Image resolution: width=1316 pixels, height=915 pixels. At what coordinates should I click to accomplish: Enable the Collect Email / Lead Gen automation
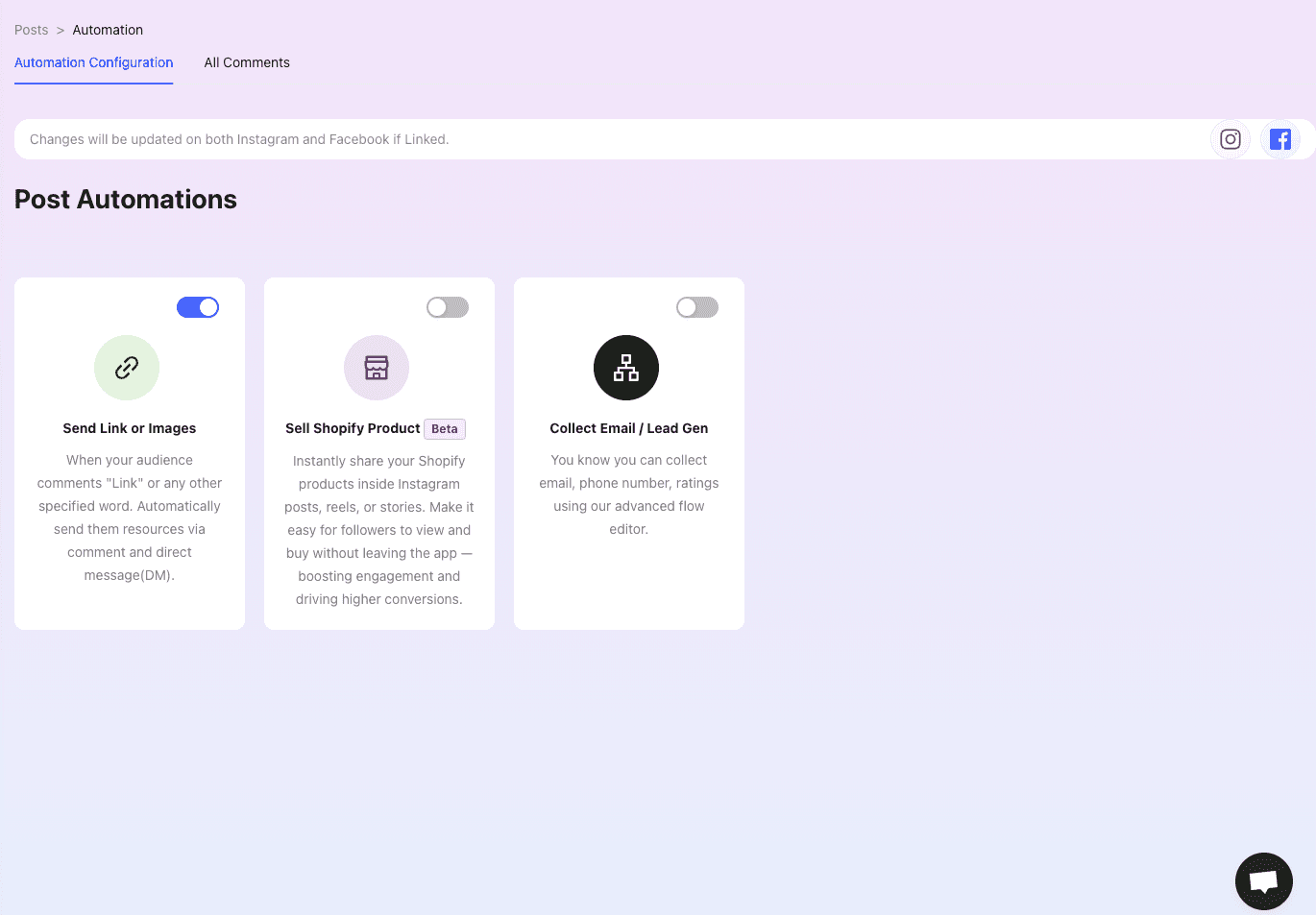pyautogui.click(x=697, y=306)
